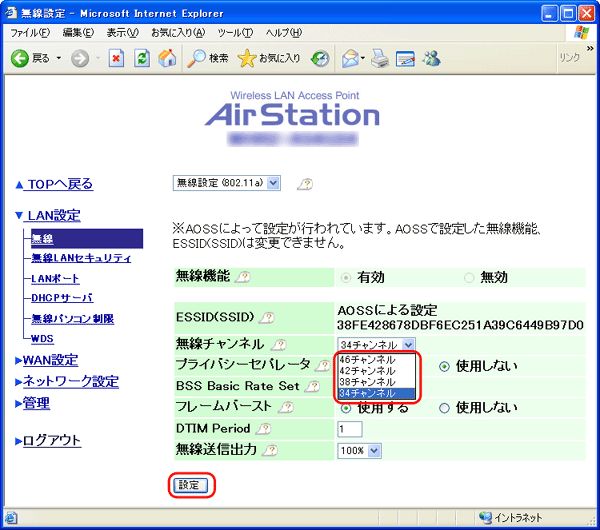600x530 pixels.
Task: Click the Mail envelope icon
Action: point(350,59)
